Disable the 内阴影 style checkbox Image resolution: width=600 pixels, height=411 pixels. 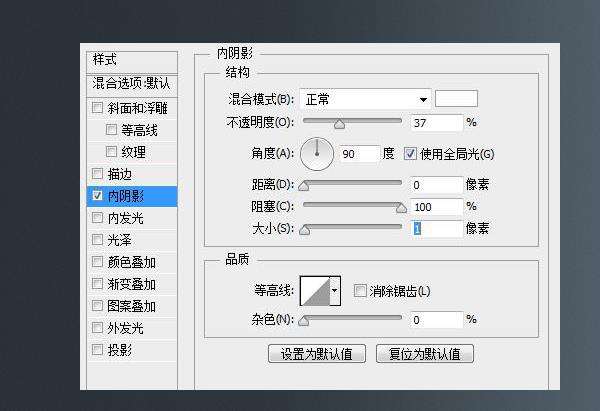coord(97,196)
